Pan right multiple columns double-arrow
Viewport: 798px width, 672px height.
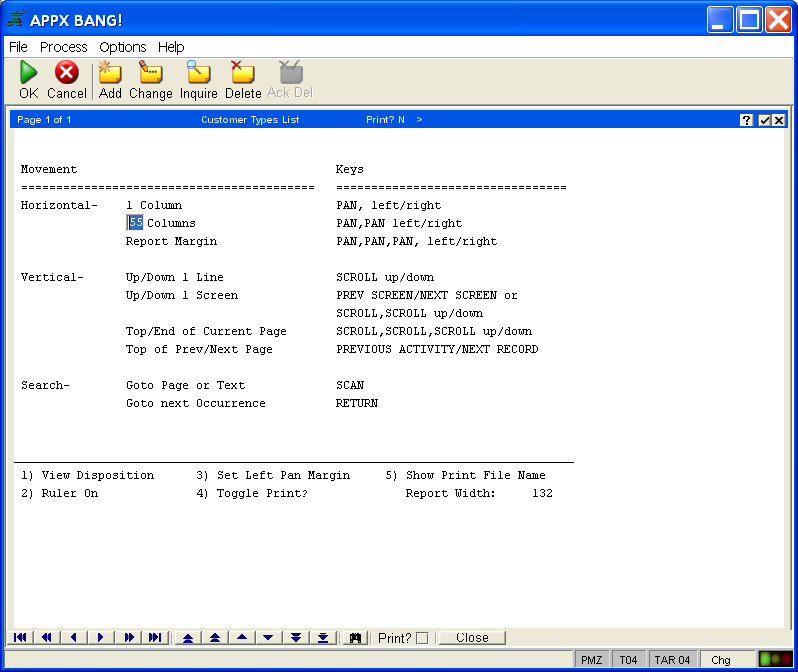[128, 637]
